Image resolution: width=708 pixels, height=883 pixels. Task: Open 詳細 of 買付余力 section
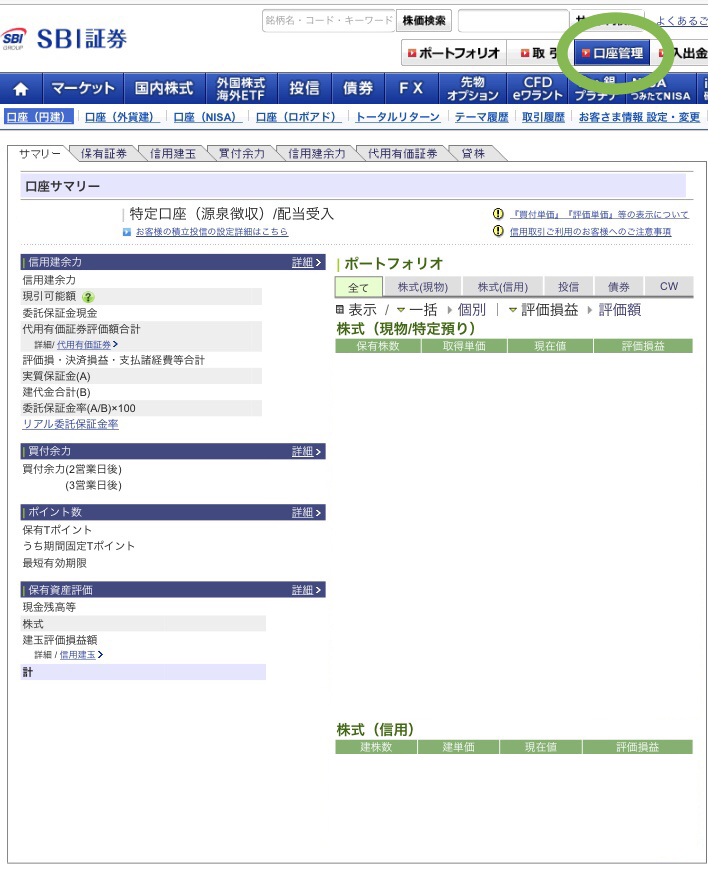(306, 452)
